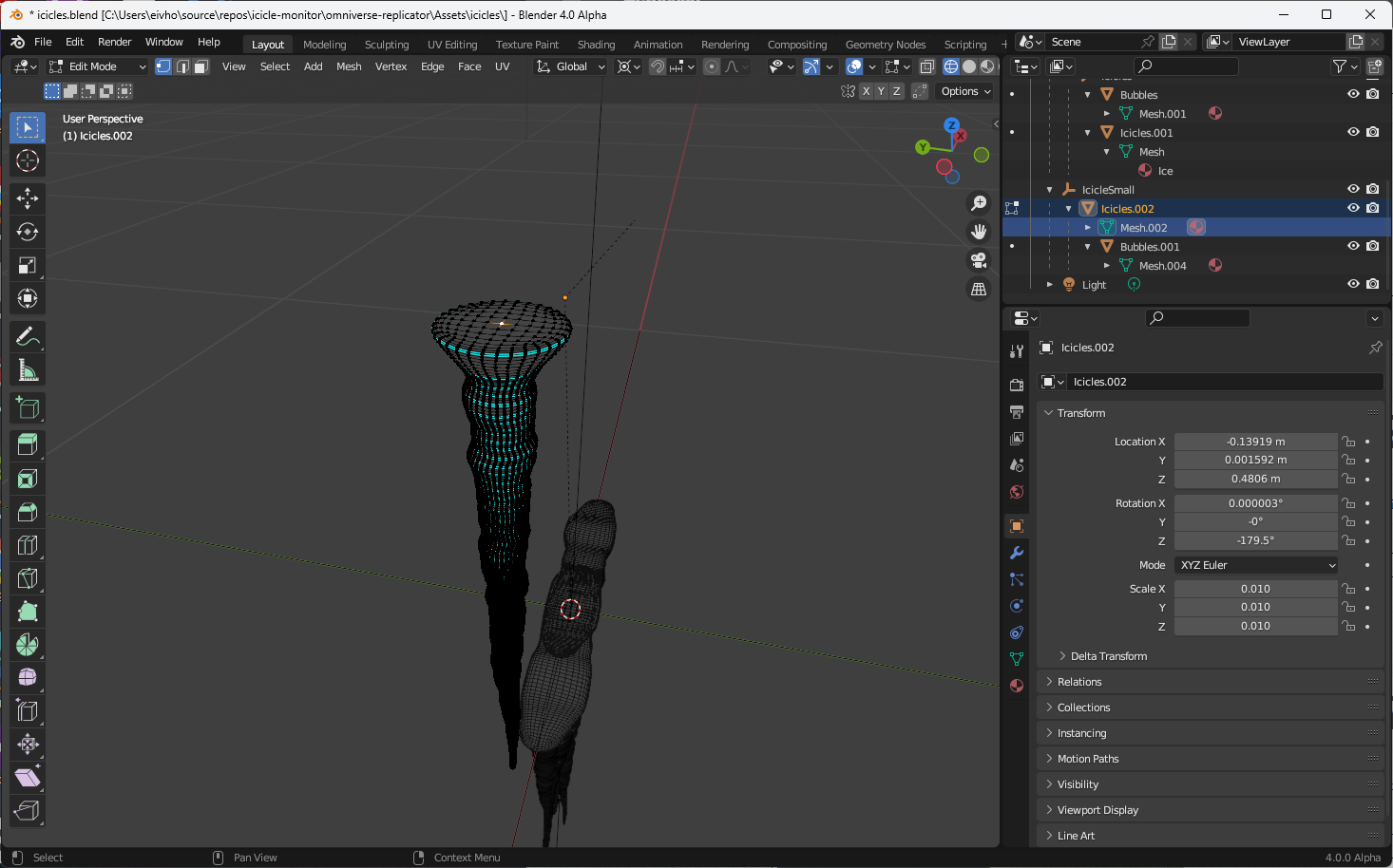Expand the Delta Transform section
The height and width of the screenshot is (868, 1393).
1108,656
